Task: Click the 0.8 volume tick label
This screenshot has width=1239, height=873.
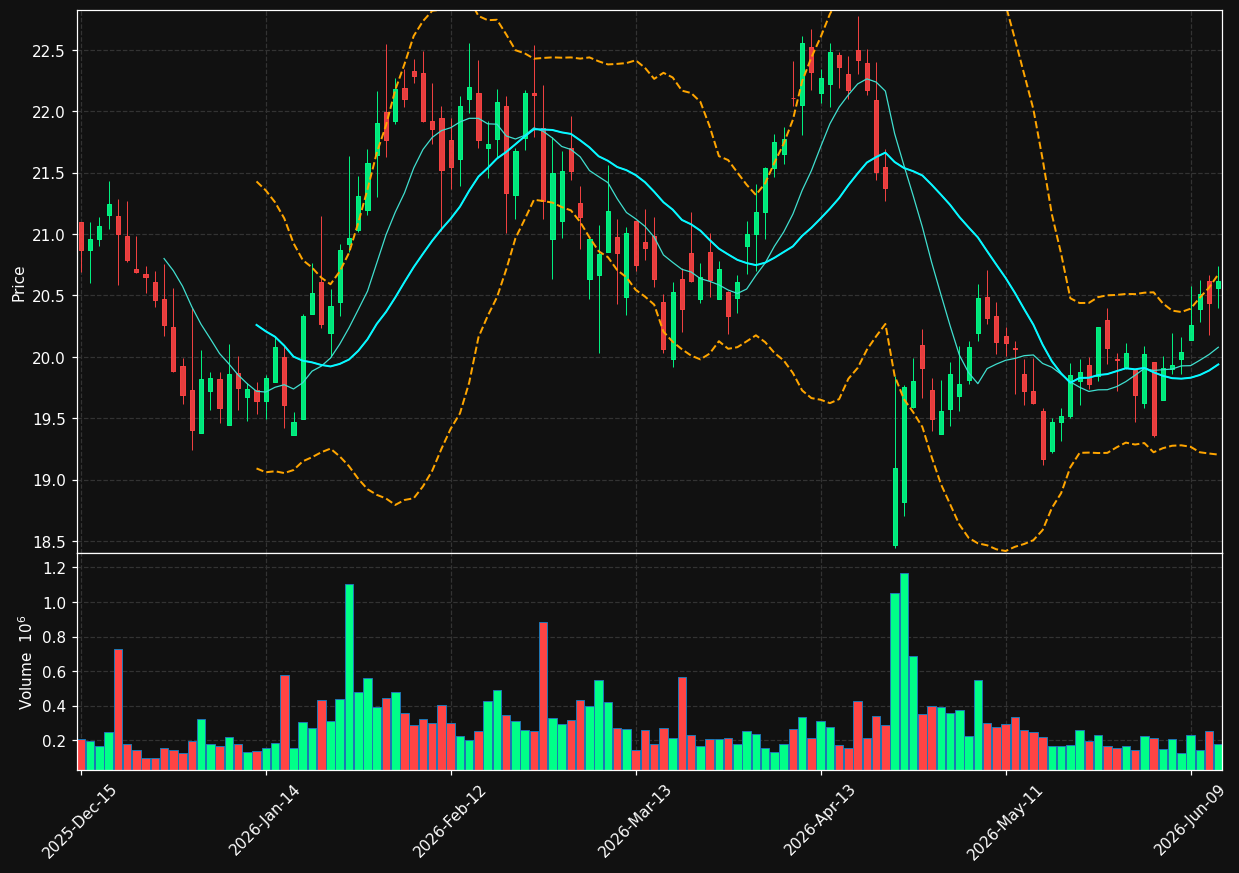Action: [55, 637]
